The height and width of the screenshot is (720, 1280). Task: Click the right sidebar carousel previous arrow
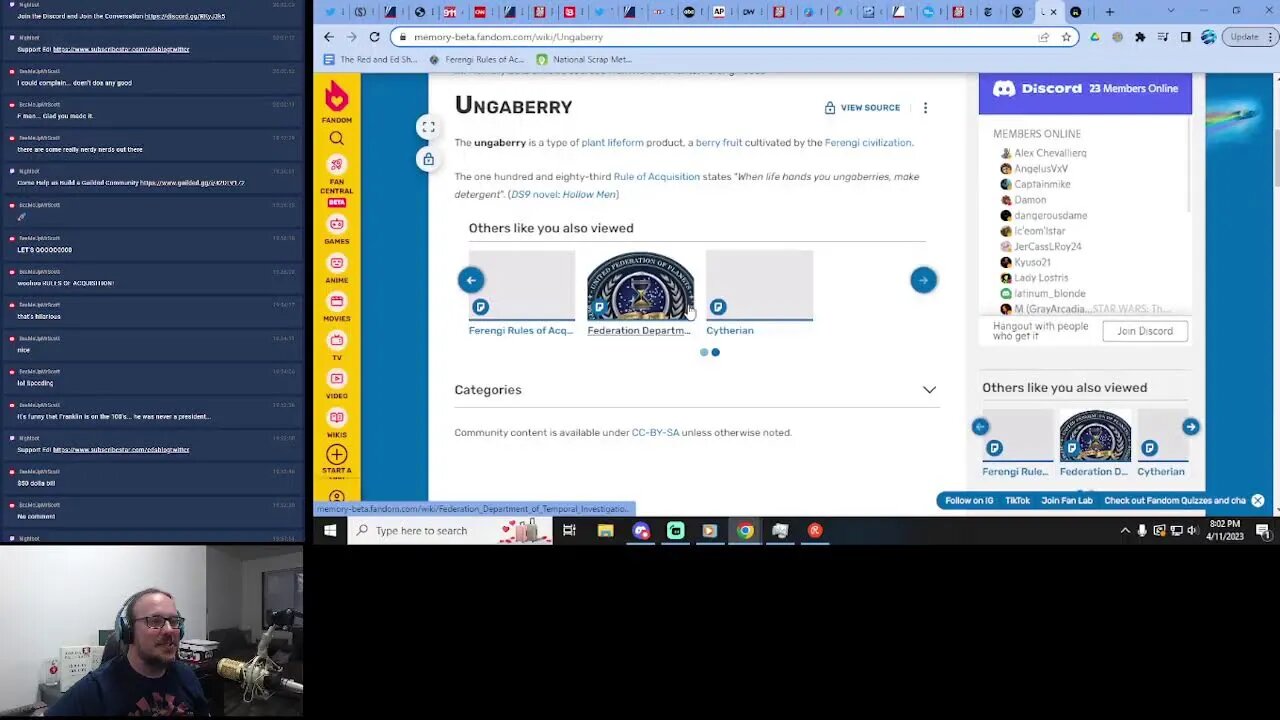pyautogui.click(x=980, y=427)
